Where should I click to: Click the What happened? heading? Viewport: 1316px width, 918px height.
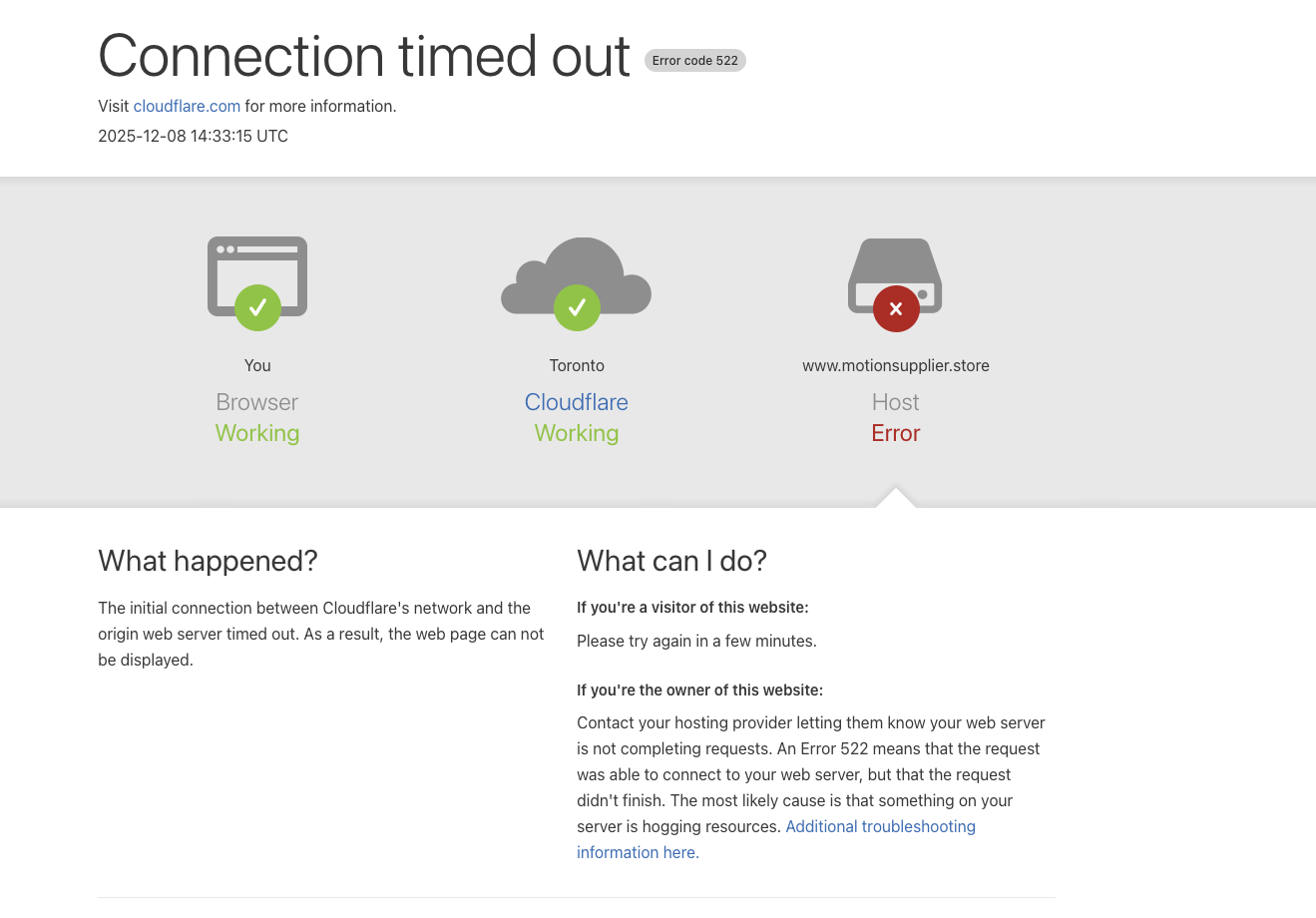click(208, 561)
